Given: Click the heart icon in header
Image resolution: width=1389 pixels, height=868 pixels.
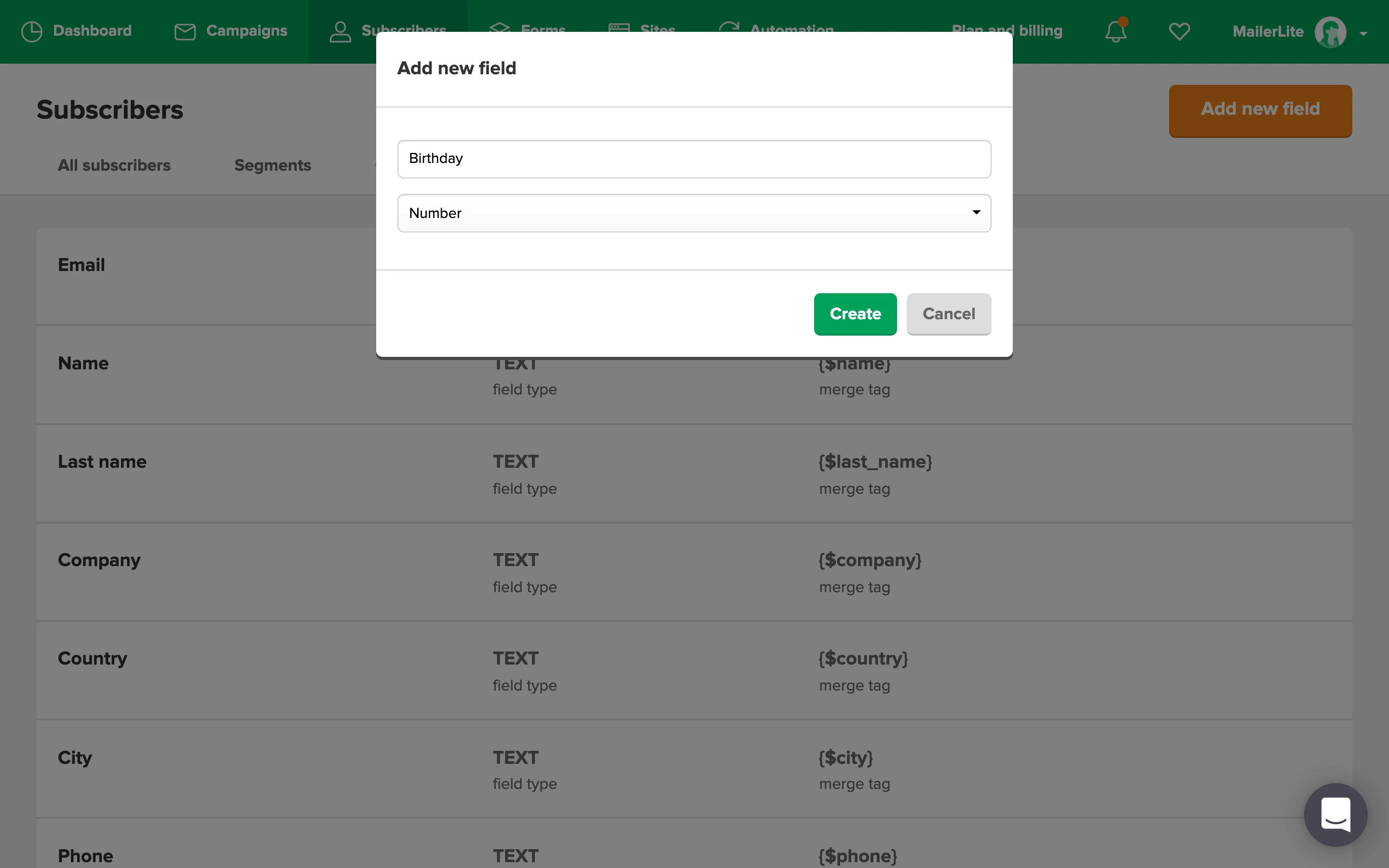Looking at the screenshot, I should coord(1179,31).
